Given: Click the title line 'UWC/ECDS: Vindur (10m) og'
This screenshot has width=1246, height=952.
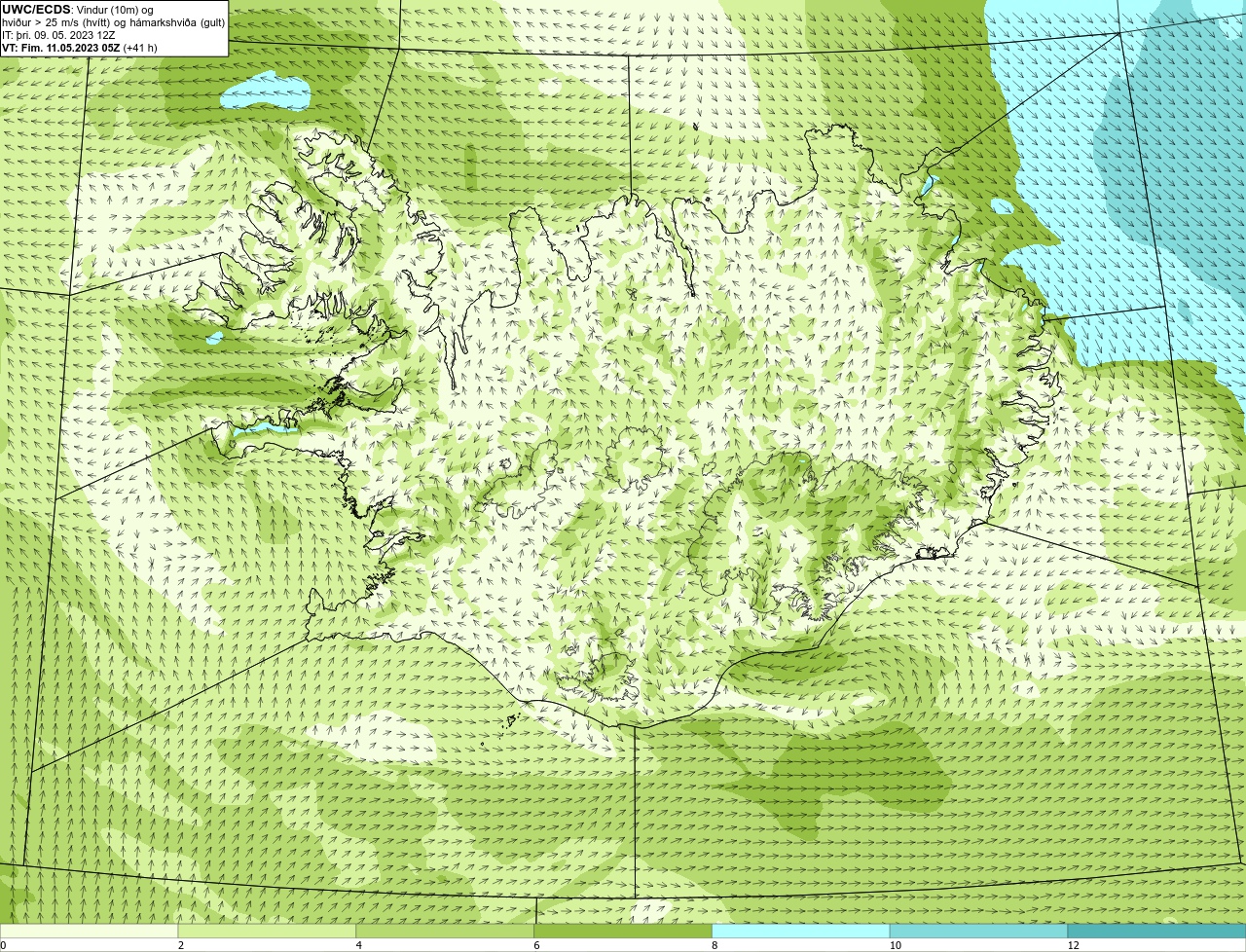Looking at the screenshot, I should 79,10.
